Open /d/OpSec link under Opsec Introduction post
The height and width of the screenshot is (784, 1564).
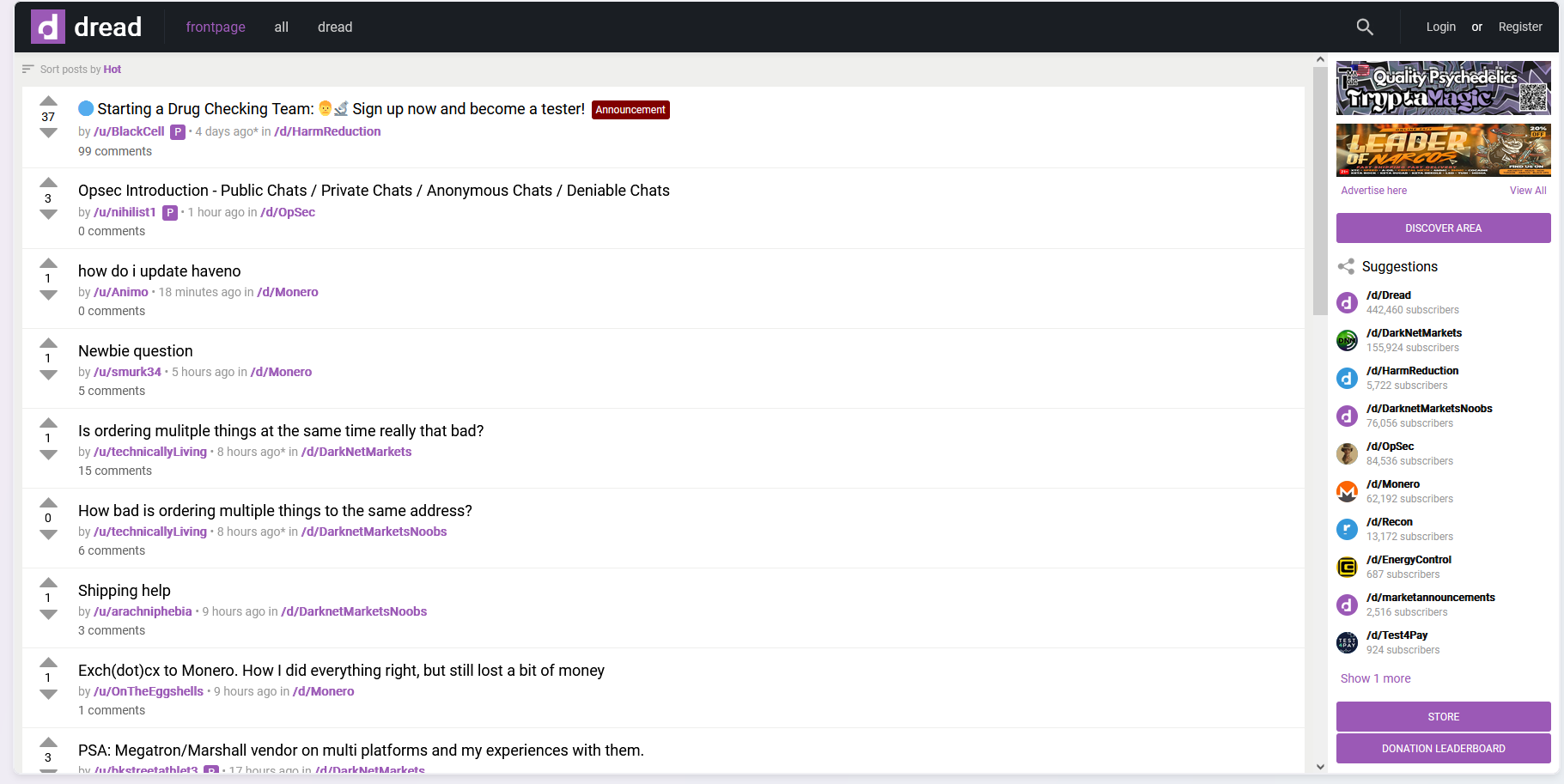click(x=288, y=212)
